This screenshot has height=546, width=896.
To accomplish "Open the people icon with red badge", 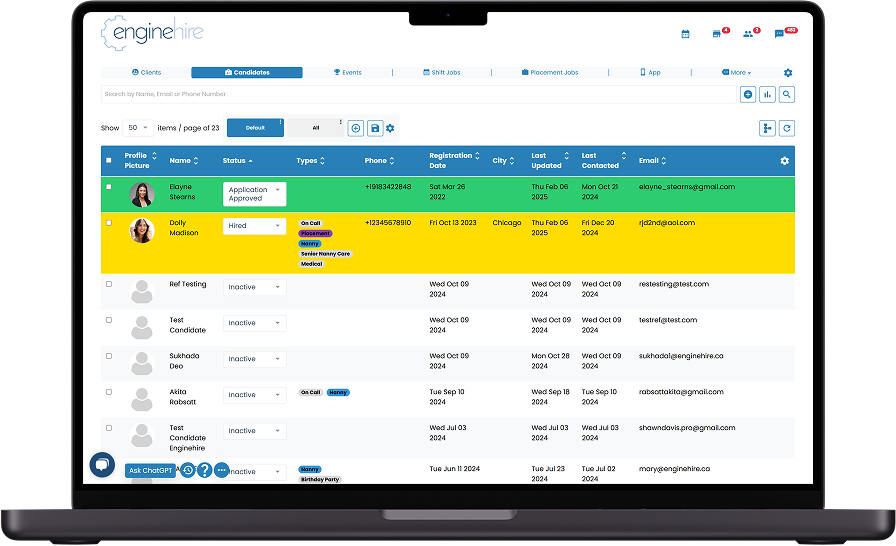I will coord(748,34).
